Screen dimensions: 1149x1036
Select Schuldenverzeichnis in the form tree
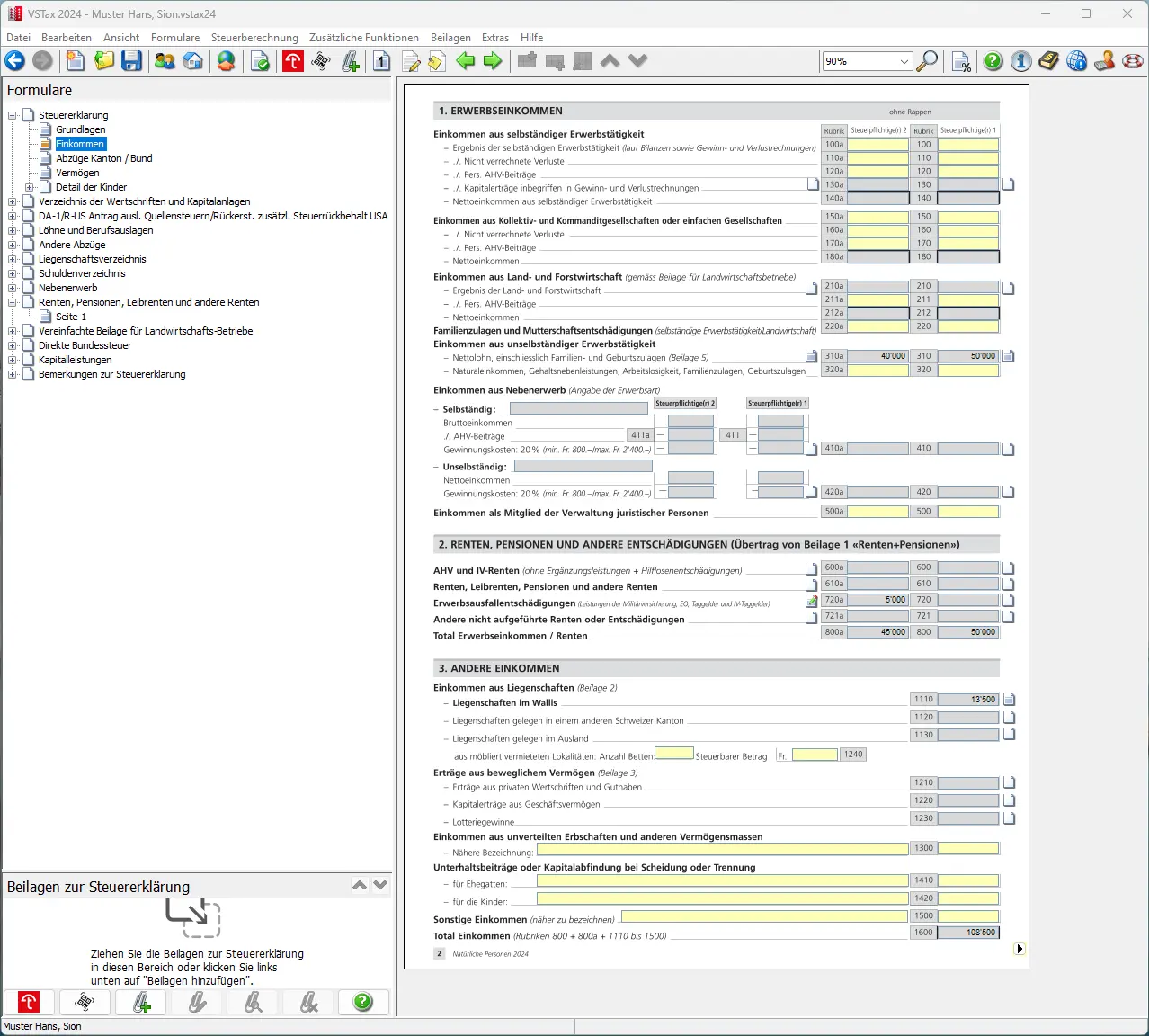82,273
